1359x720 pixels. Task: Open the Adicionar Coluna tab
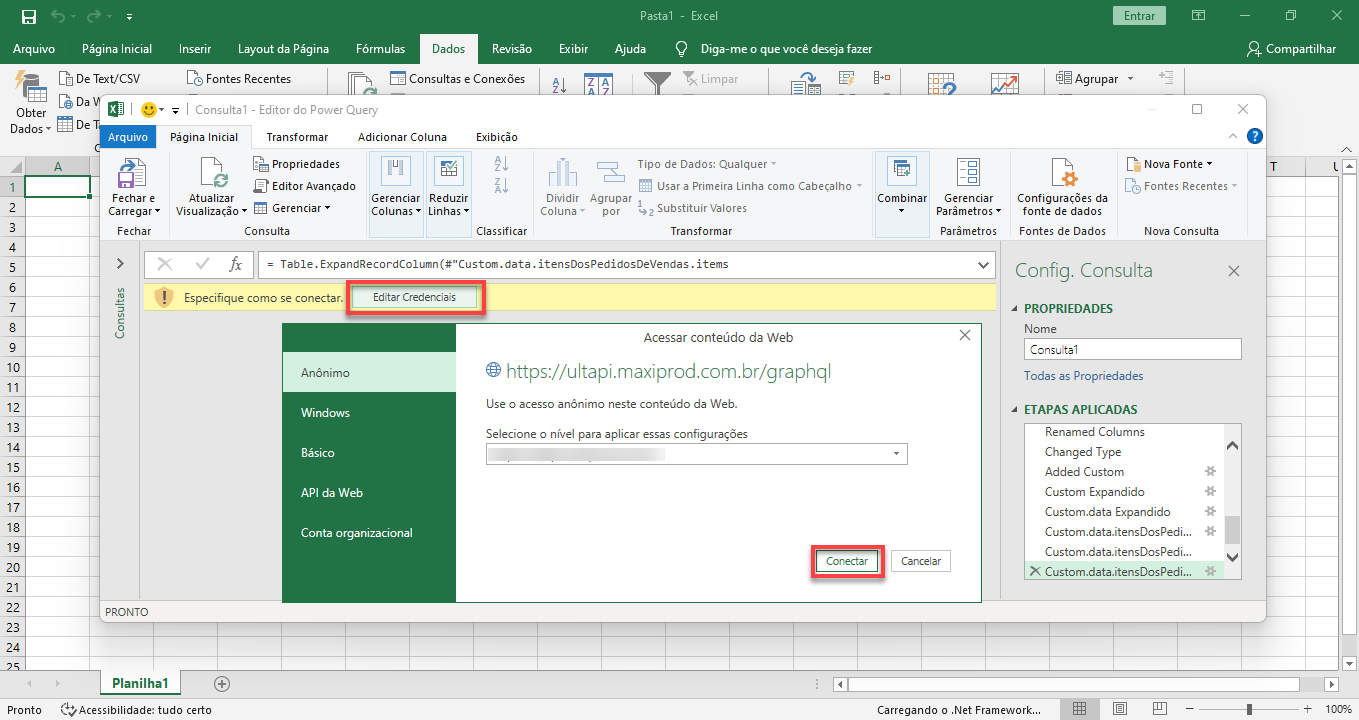pos(402,137)
